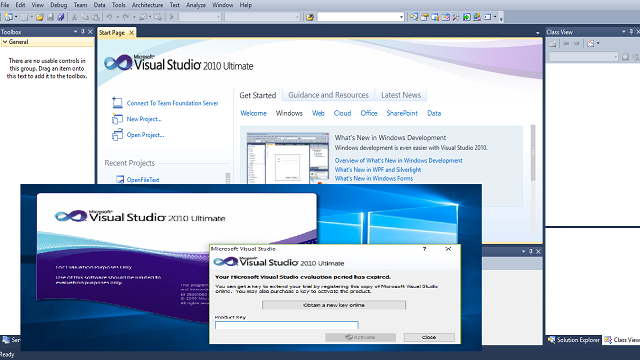Toggle the bottom panel auto-hide pin
This screenshot has width=640, height=360.
pyautogui.click(x=531, y=251)
